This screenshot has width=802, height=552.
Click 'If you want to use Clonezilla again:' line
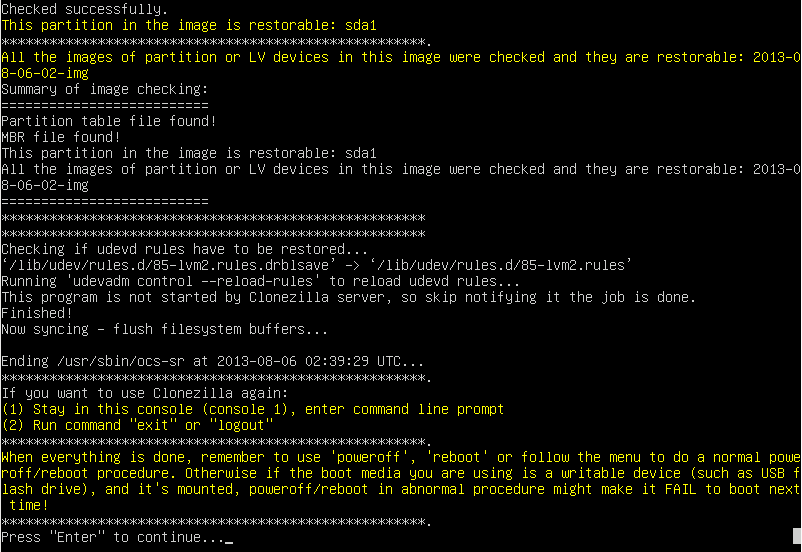[x=145, y=393]
